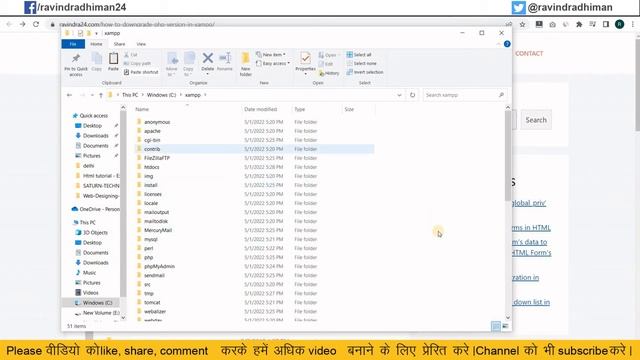Open Windows (C:) in navigation pane
640x360 pixels.
97,303
